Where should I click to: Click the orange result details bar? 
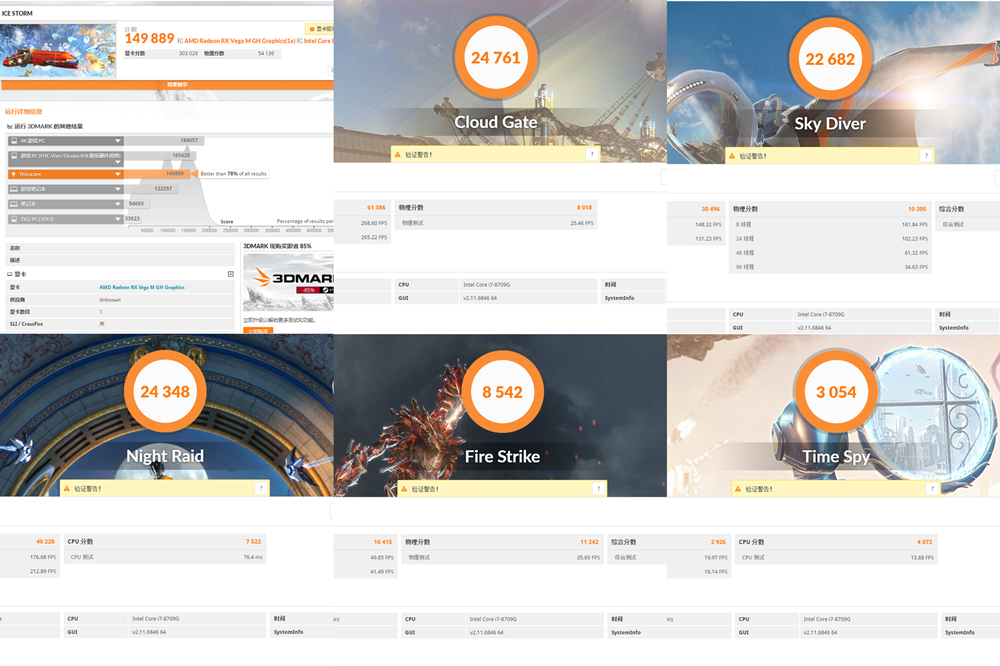[x=167, y=85]
